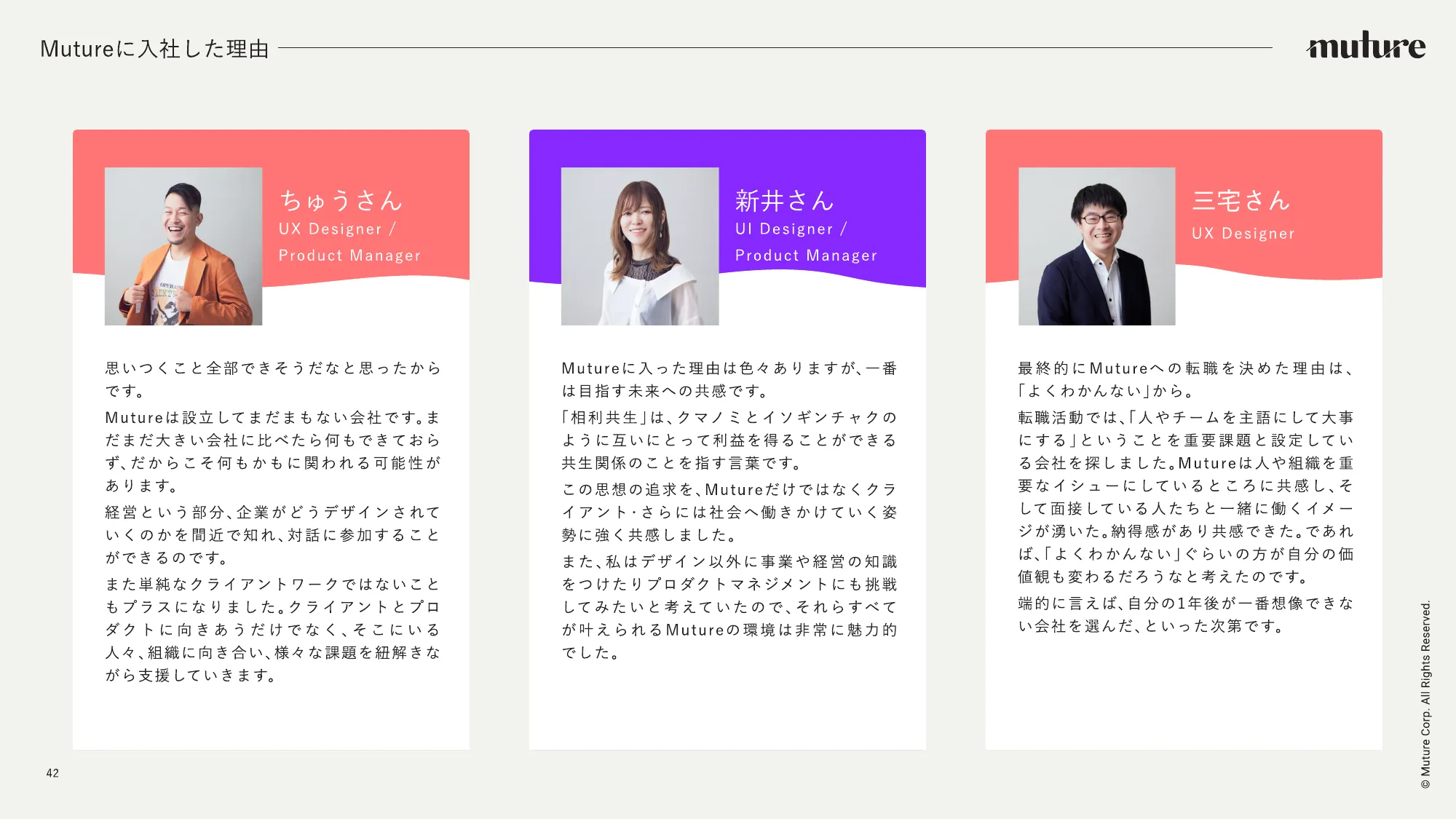Click paragraph starting '最終的にMutureへの転職'
The width and height of the screenshot is (1456, 819).
coord(1186,379)
